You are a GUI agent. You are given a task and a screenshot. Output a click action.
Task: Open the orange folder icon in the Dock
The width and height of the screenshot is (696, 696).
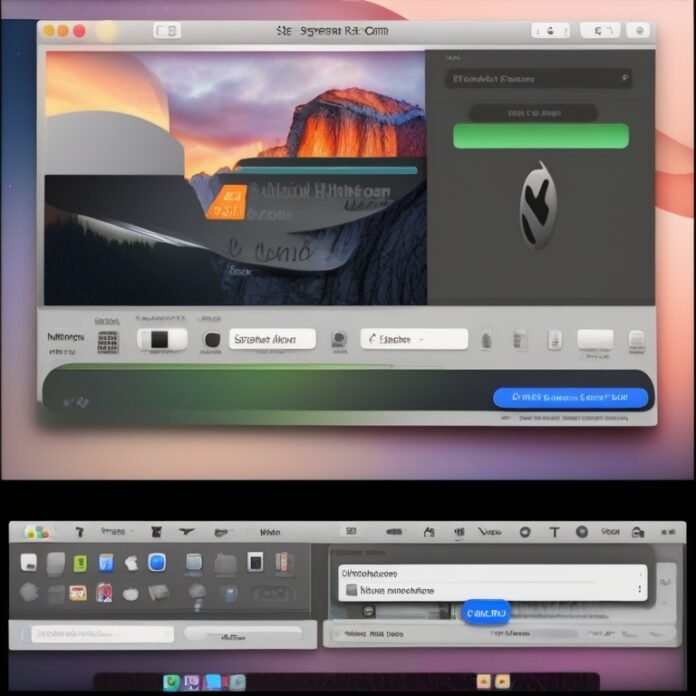[483, 681]
